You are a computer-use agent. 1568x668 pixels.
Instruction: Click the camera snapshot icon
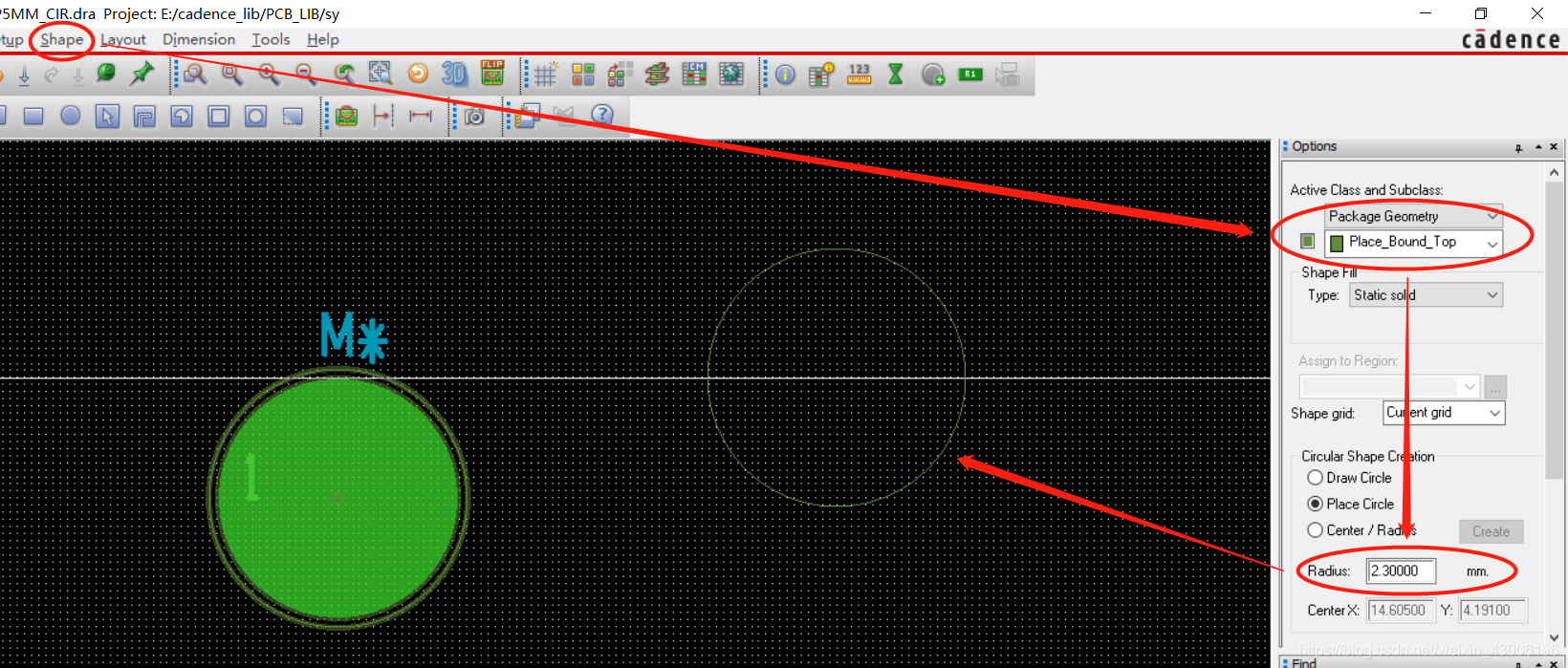[x=474, y=116]
